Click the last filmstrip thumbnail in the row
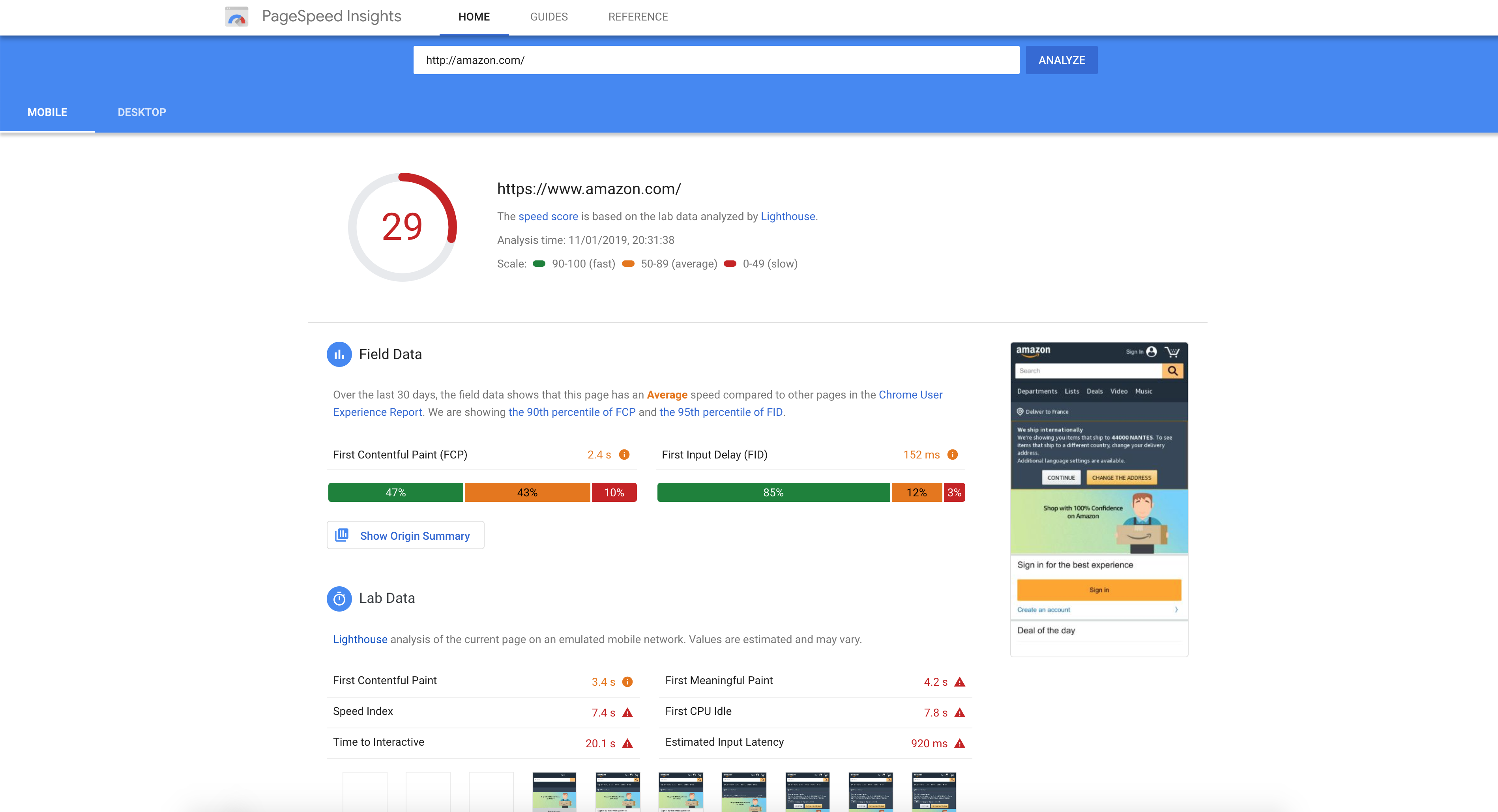This screenshot has width=1498, height=812. [934, 791]
